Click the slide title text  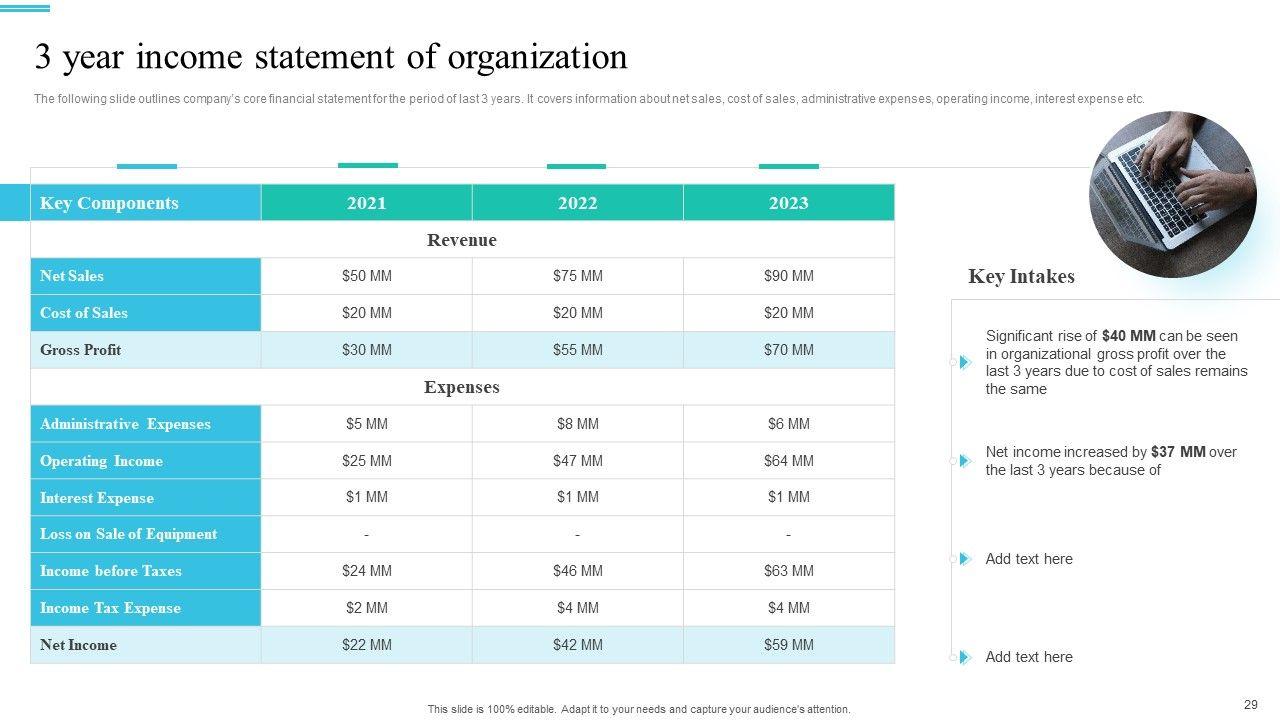click(331, 57)
